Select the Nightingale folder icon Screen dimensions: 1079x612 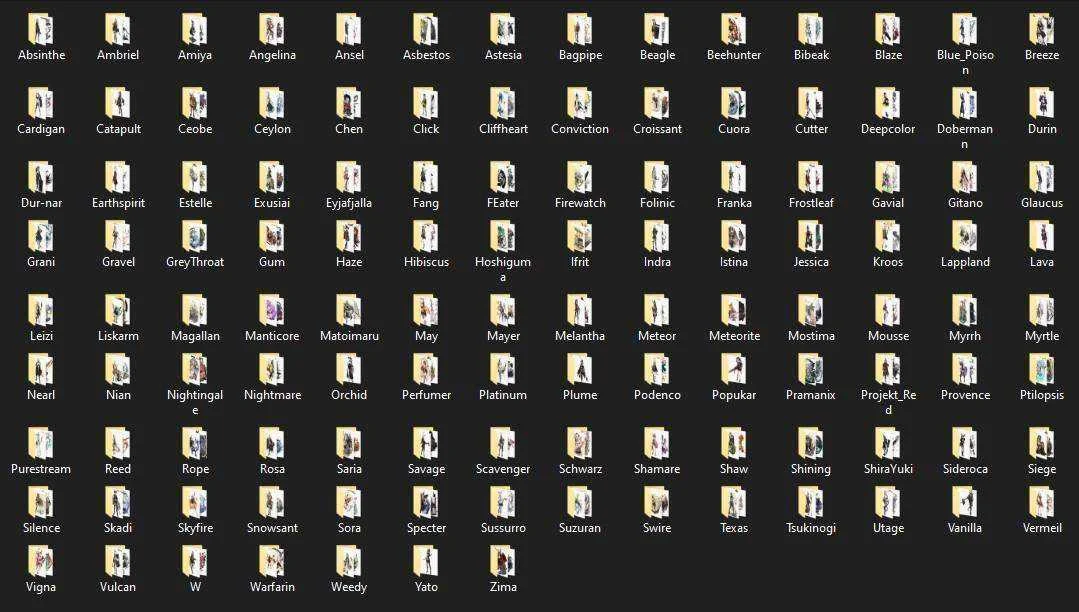pyautogui.click(x=195, y=370)
